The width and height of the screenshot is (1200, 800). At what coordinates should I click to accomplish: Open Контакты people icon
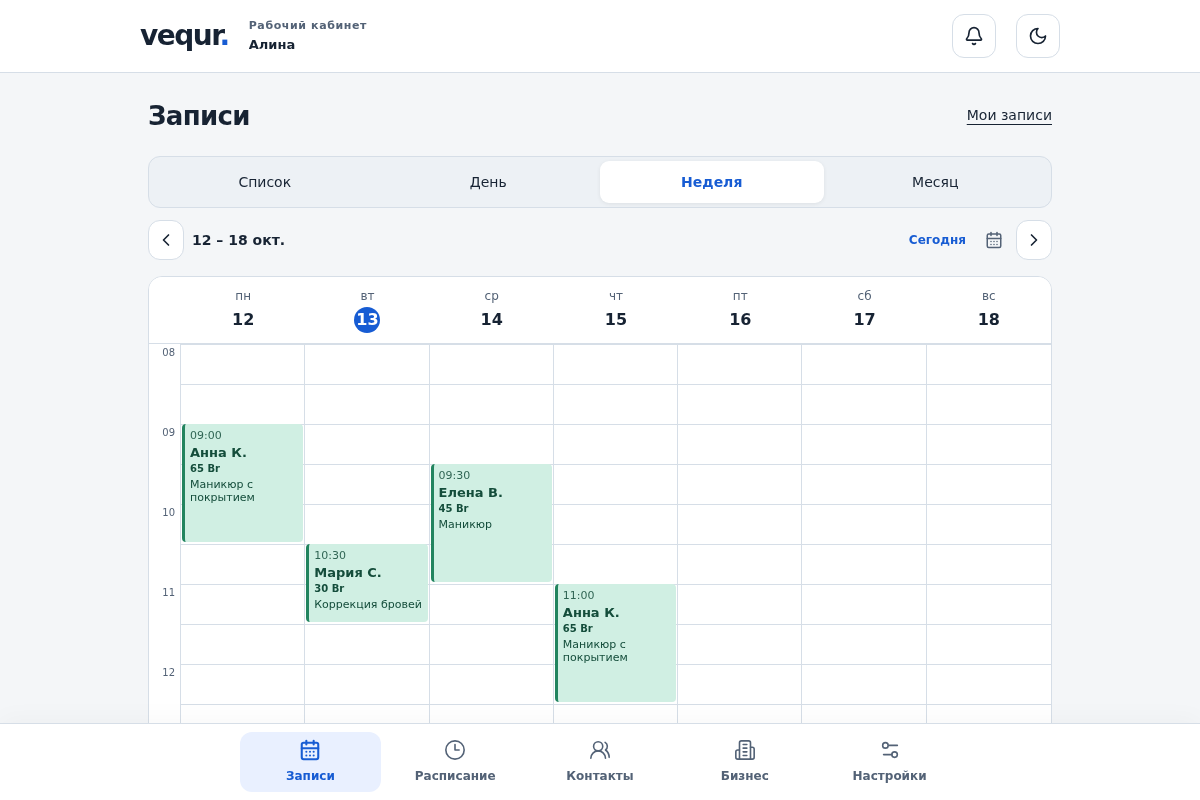(x=600, y=750)
